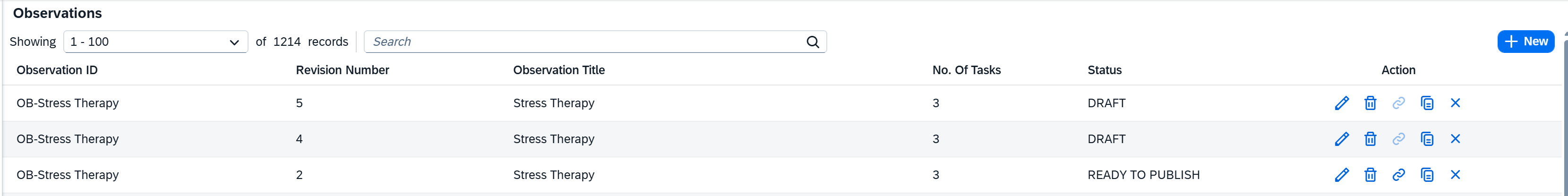Copy the revision 5 observation
Screen dimensions: 1568x196
[1427, 103]
